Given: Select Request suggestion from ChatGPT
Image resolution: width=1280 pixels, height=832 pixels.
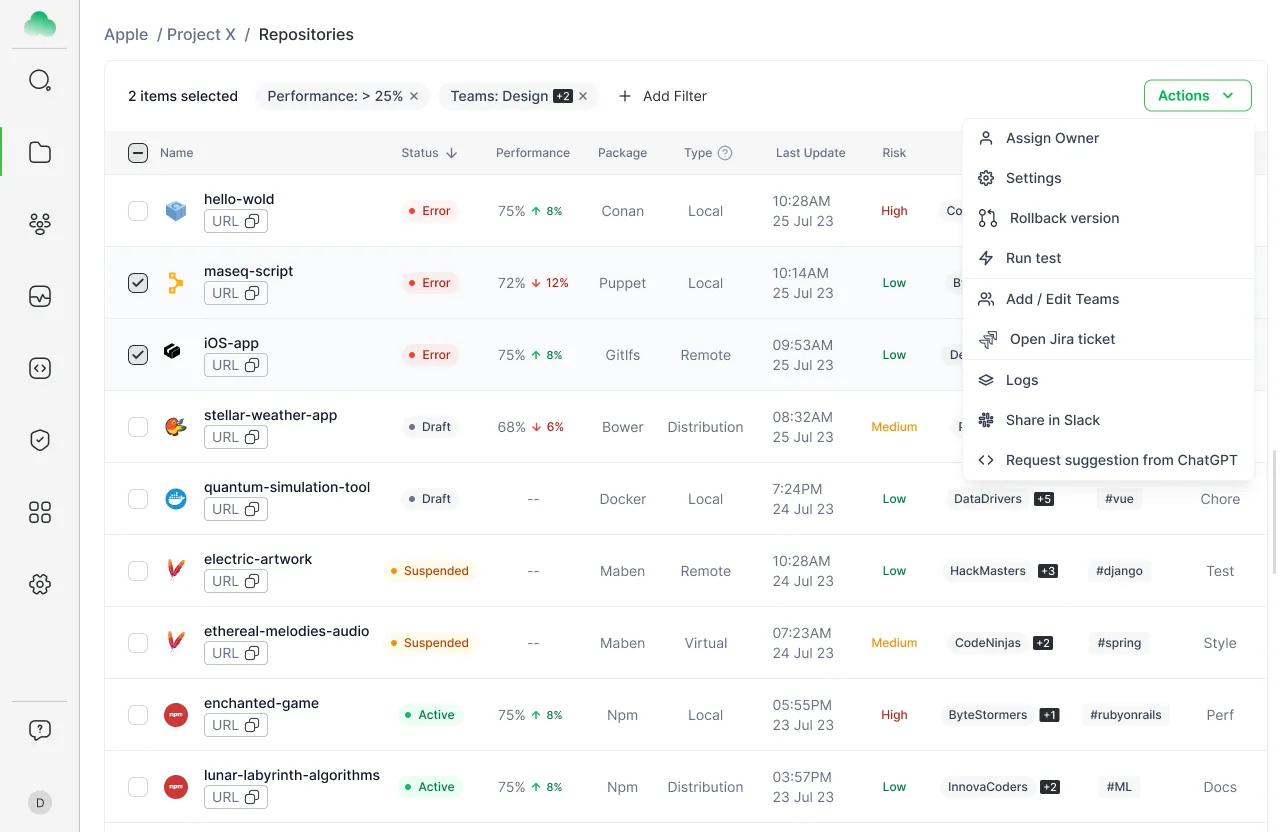Looking at the screenshot, I should click(x=1108, y=460).
